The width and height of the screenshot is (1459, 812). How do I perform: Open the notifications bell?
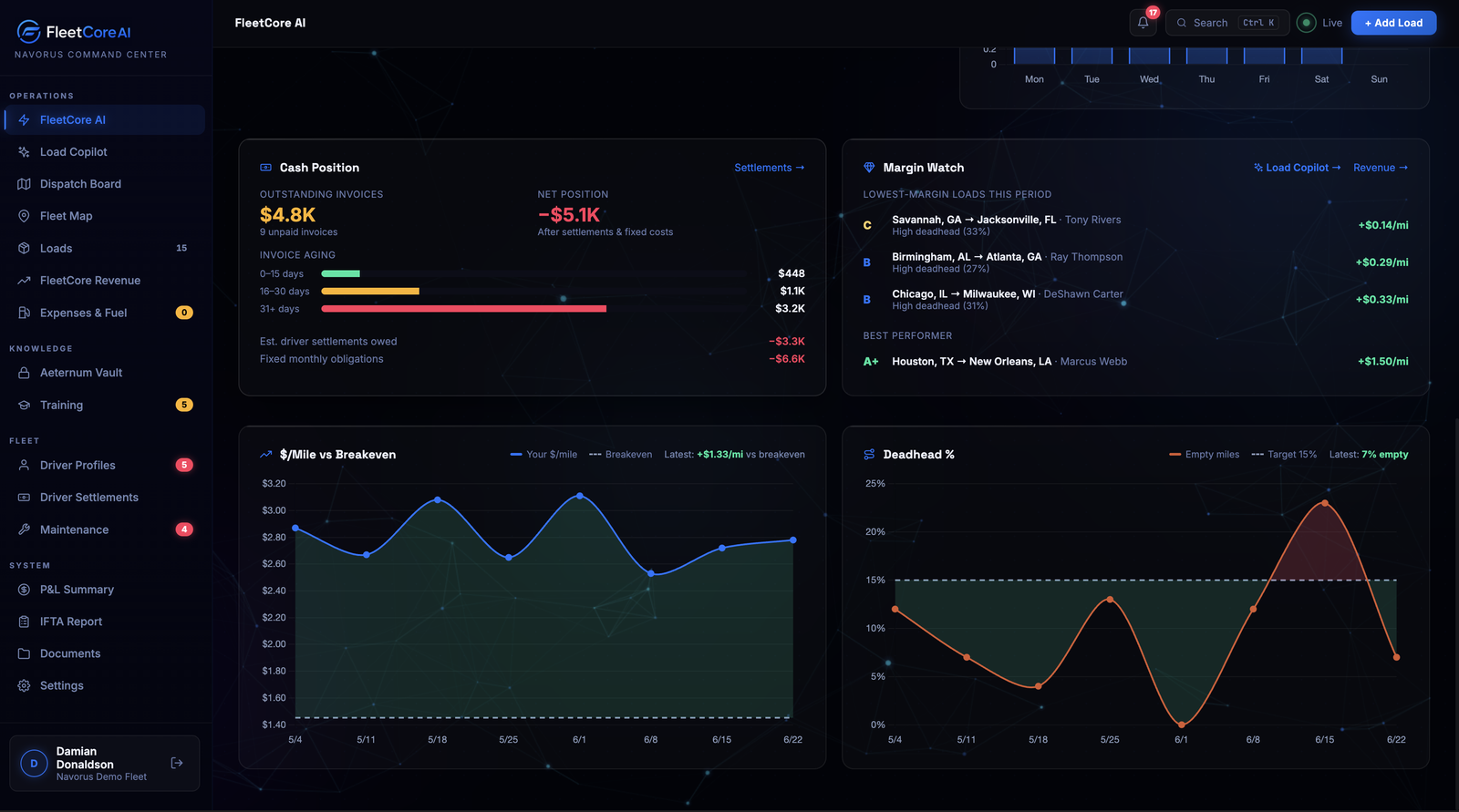point(1143,23)
